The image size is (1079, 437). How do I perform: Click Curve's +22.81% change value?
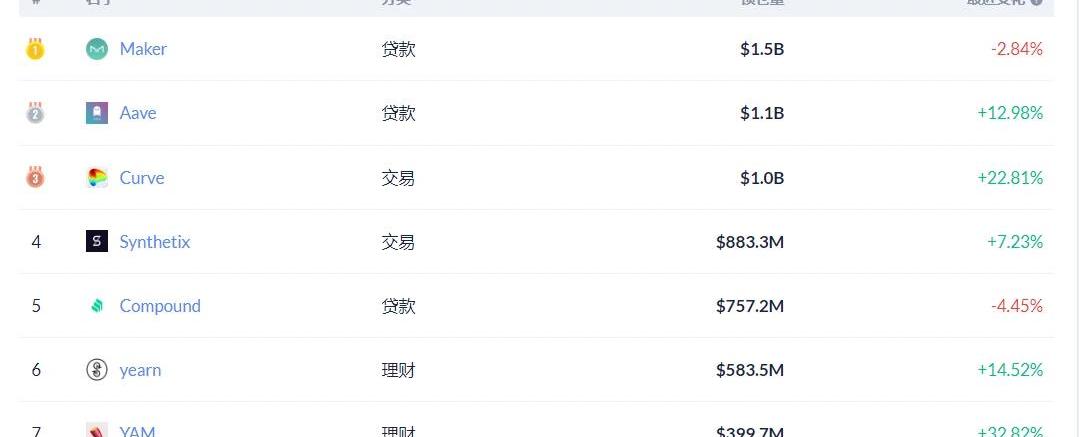(1010, 178)
